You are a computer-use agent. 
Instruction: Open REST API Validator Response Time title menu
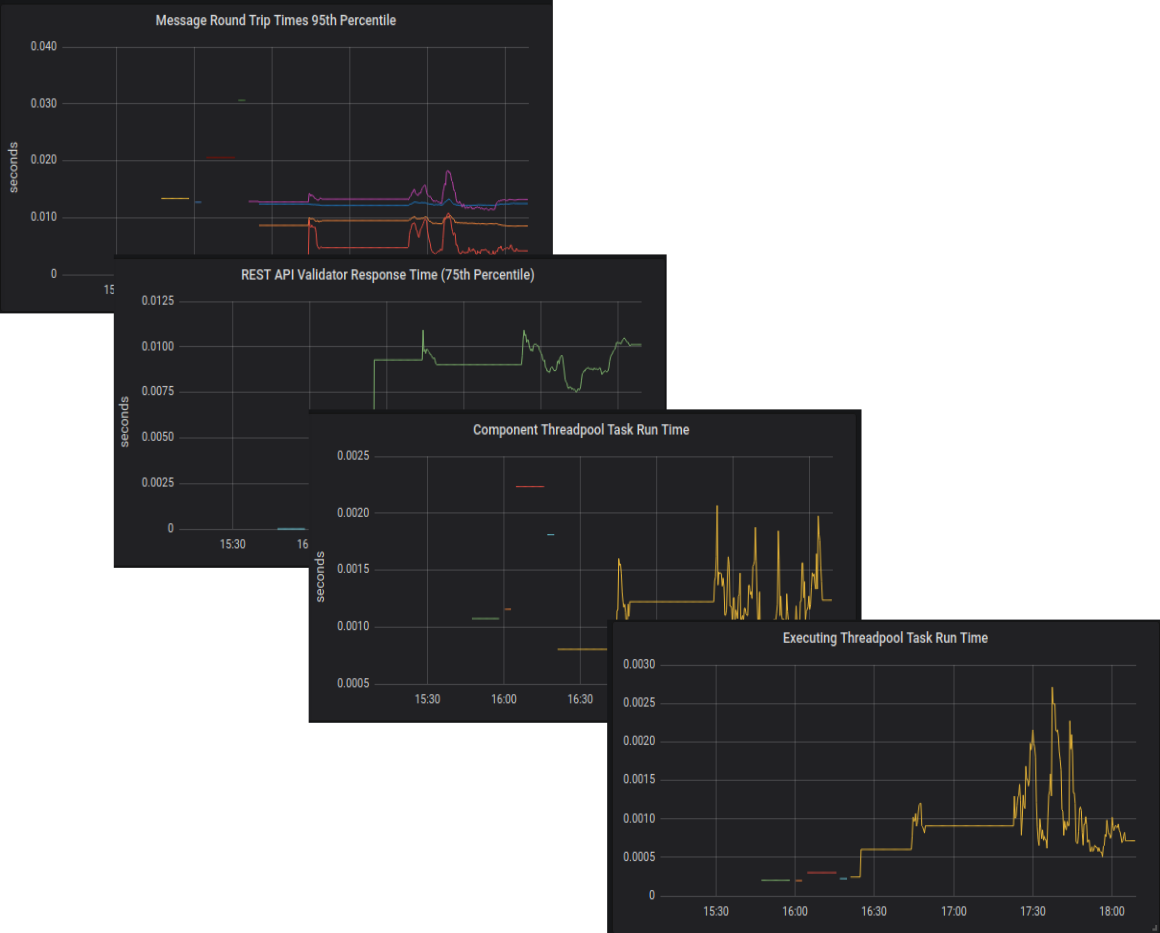(x=388, y=275)
